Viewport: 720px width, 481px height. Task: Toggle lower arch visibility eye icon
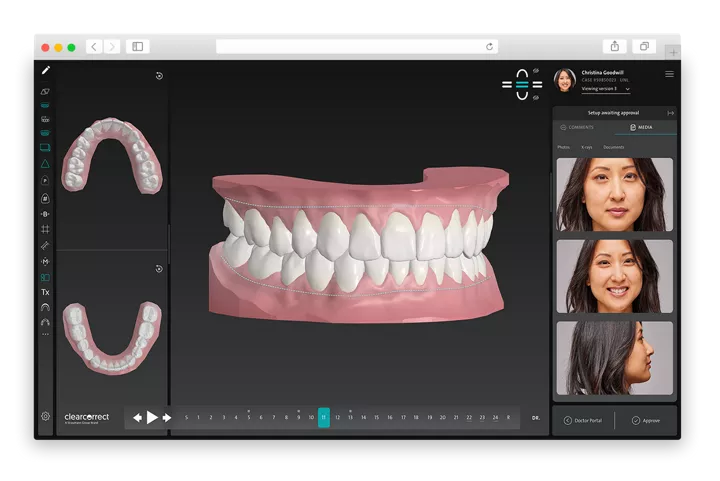click(x=536, y=96)
